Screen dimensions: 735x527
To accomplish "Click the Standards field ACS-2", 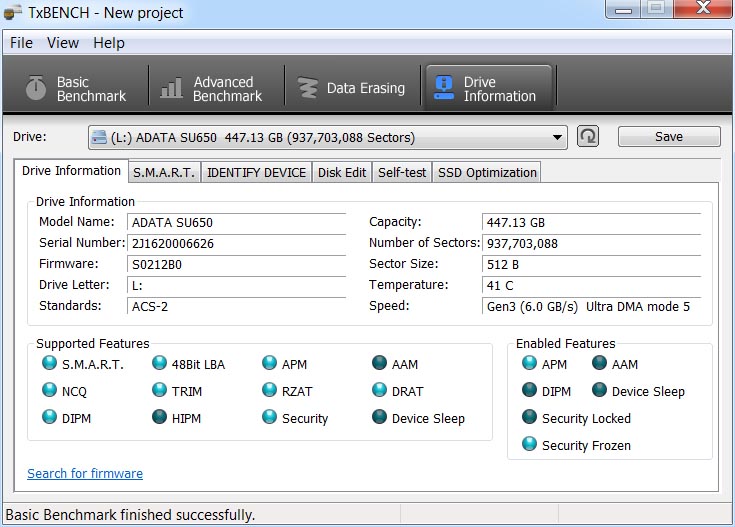I will coord(237,306).
